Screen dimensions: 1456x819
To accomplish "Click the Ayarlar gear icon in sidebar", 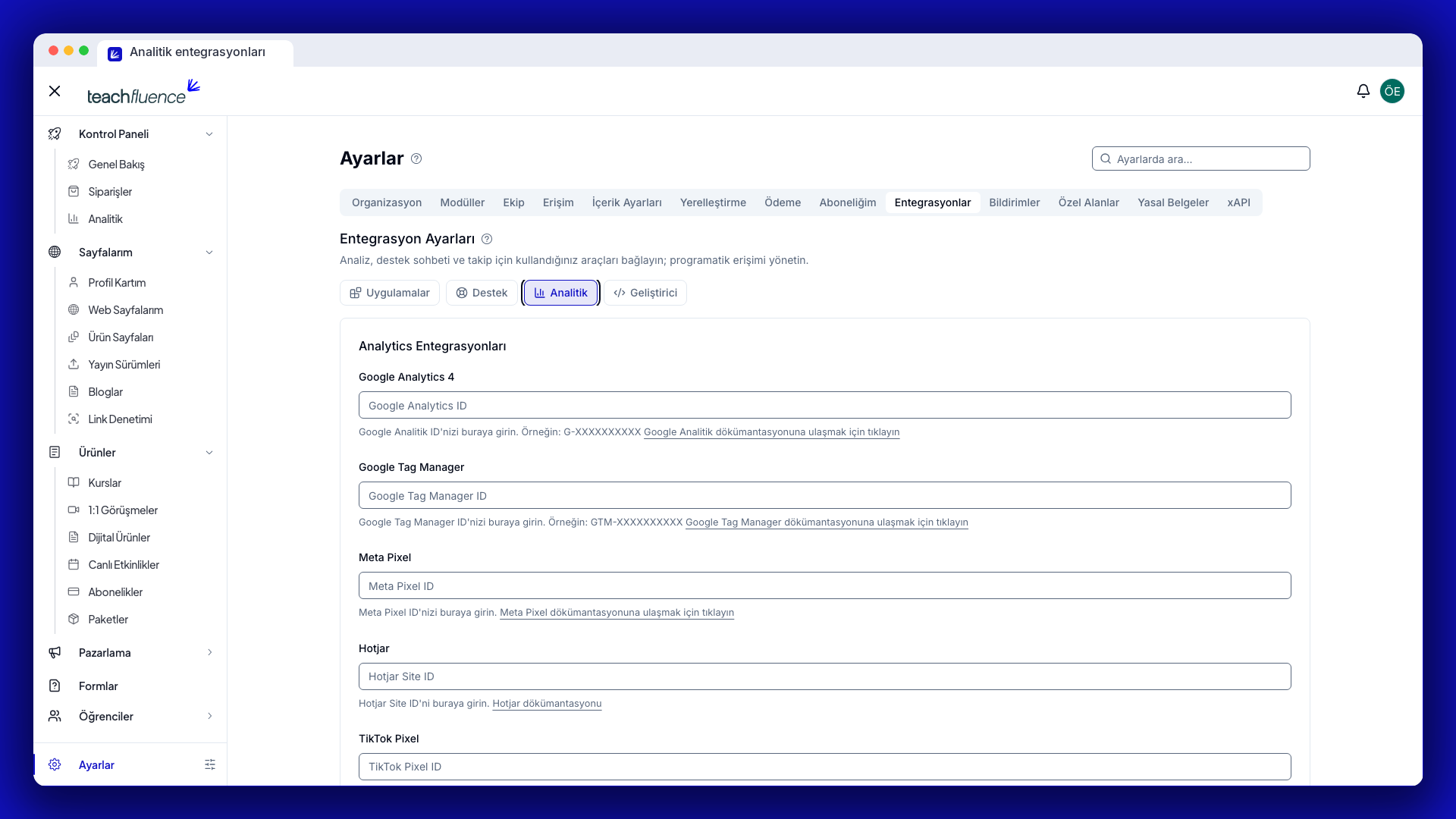I will tap(55, 764).
